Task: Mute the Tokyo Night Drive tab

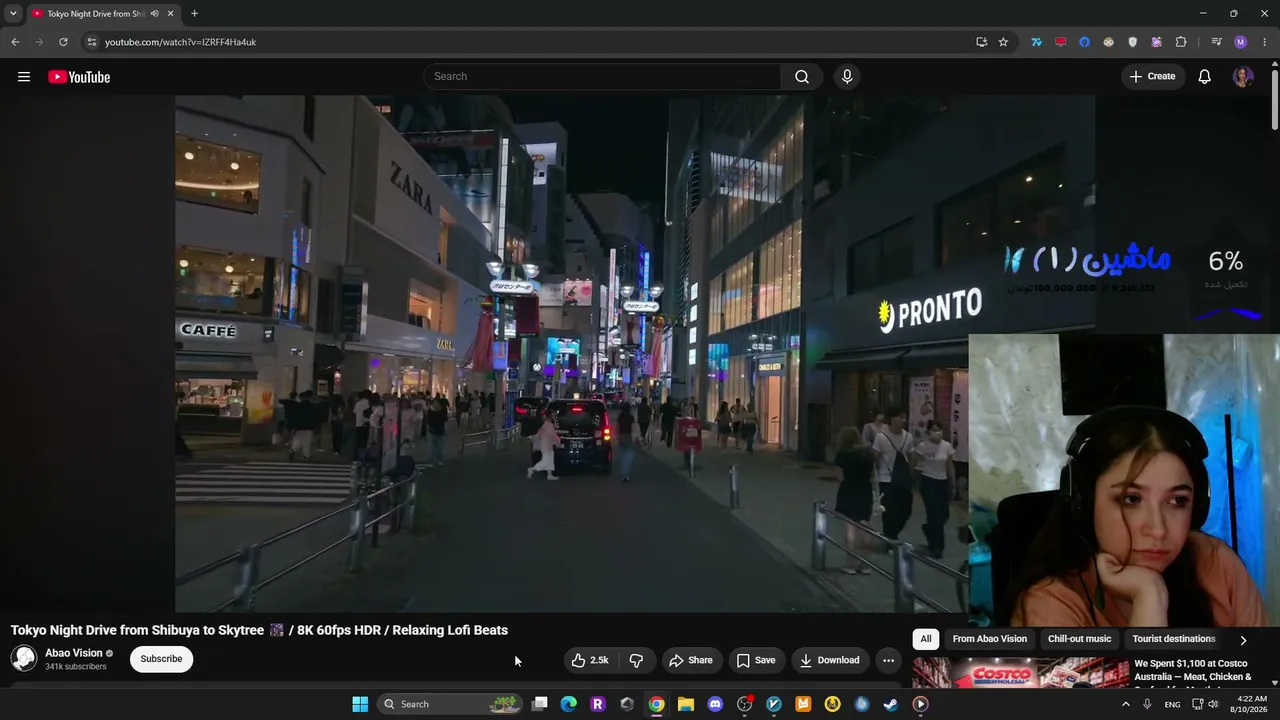Action: [154, 14]
